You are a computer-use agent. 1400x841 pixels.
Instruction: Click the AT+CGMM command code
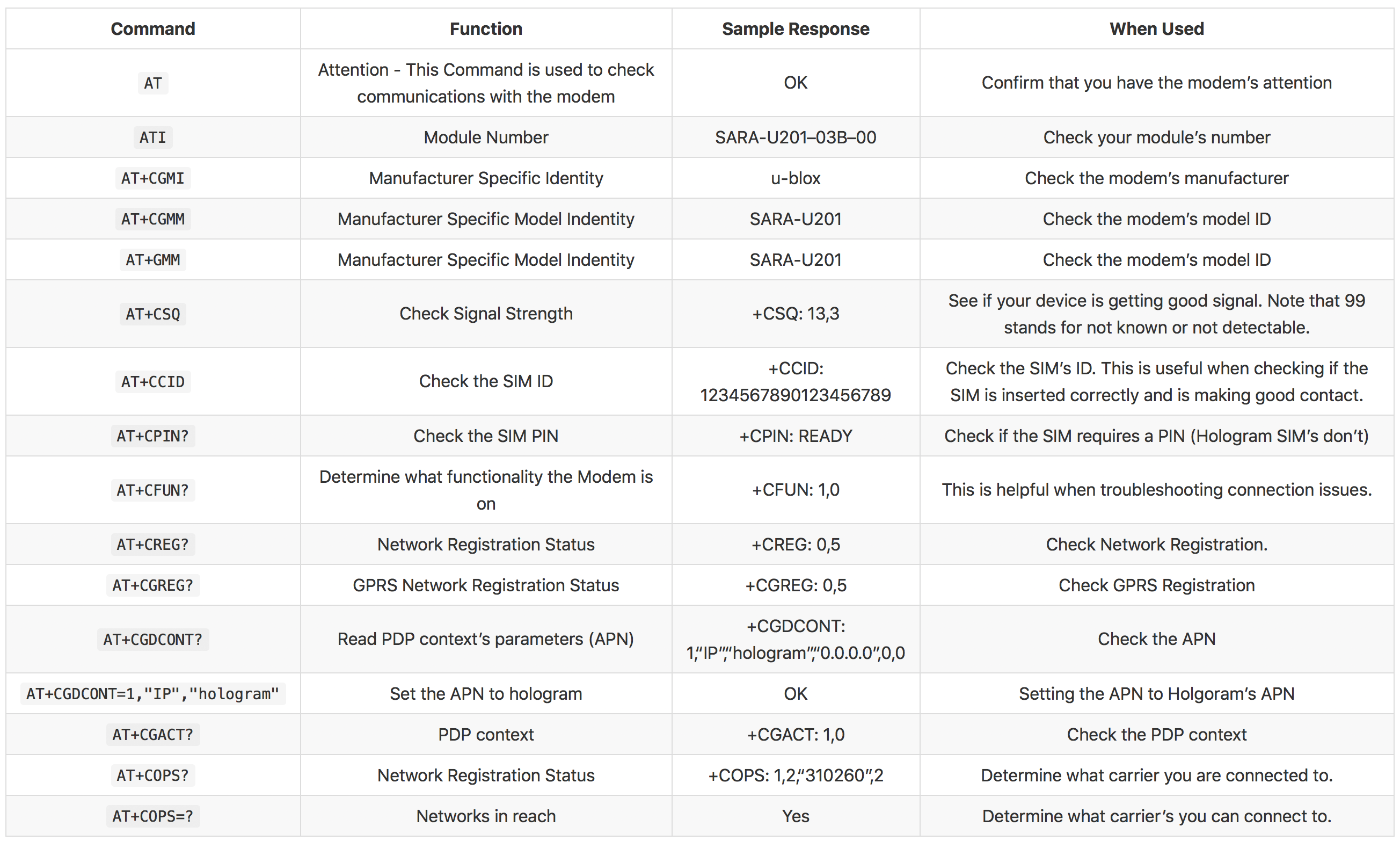[153, 219]
